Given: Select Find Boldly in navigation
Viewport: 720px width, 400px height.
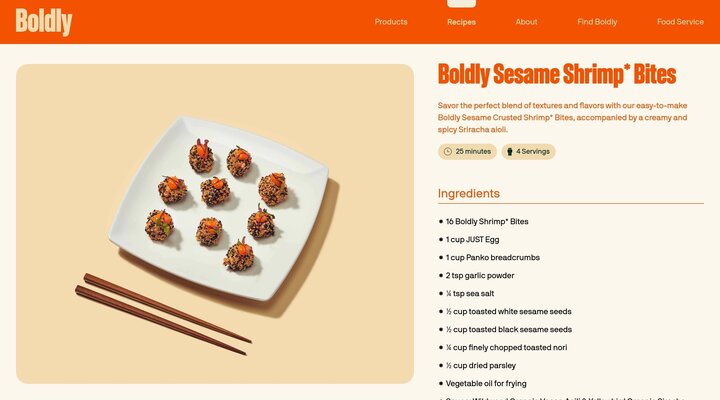Looking at the screenshot, I should coord(597,22).
